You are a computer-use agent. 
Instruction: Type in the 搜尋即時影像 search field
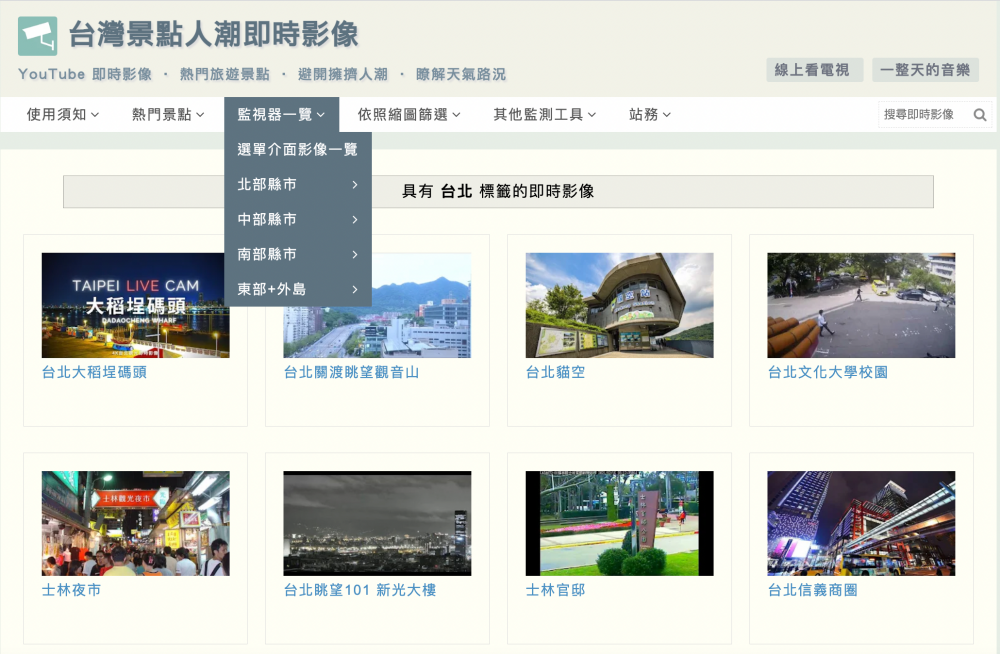point(922,115)
